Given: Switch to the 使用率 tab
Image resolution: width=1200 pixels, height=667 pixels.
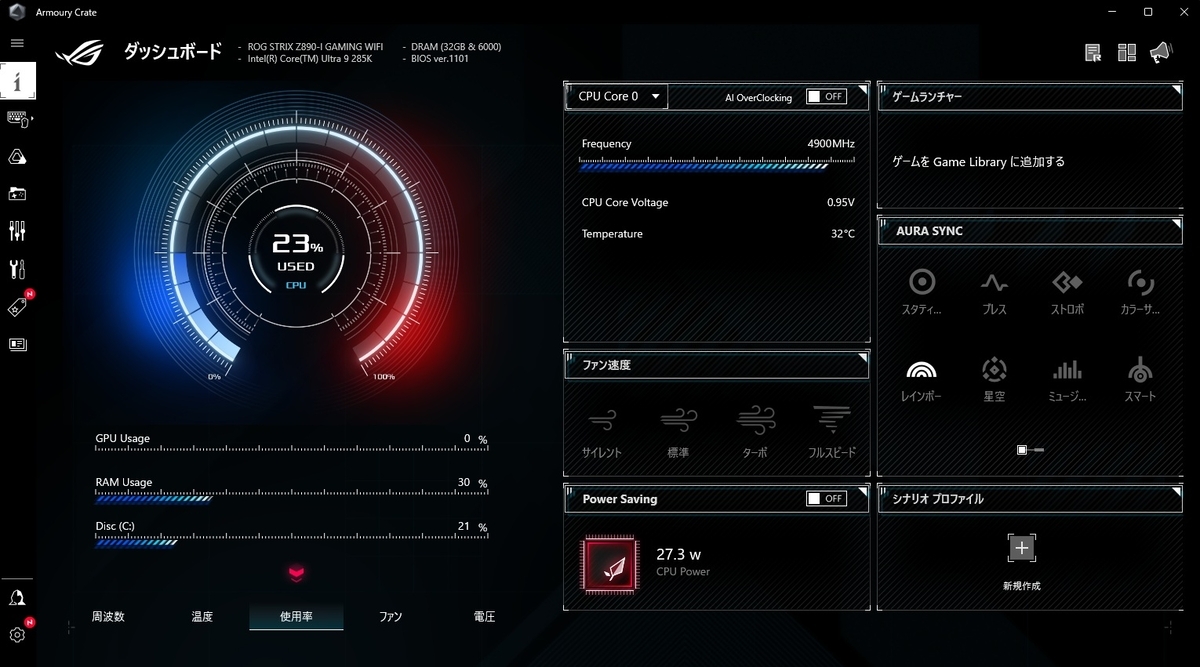Looking at the screenshot, I should (296, 617).
